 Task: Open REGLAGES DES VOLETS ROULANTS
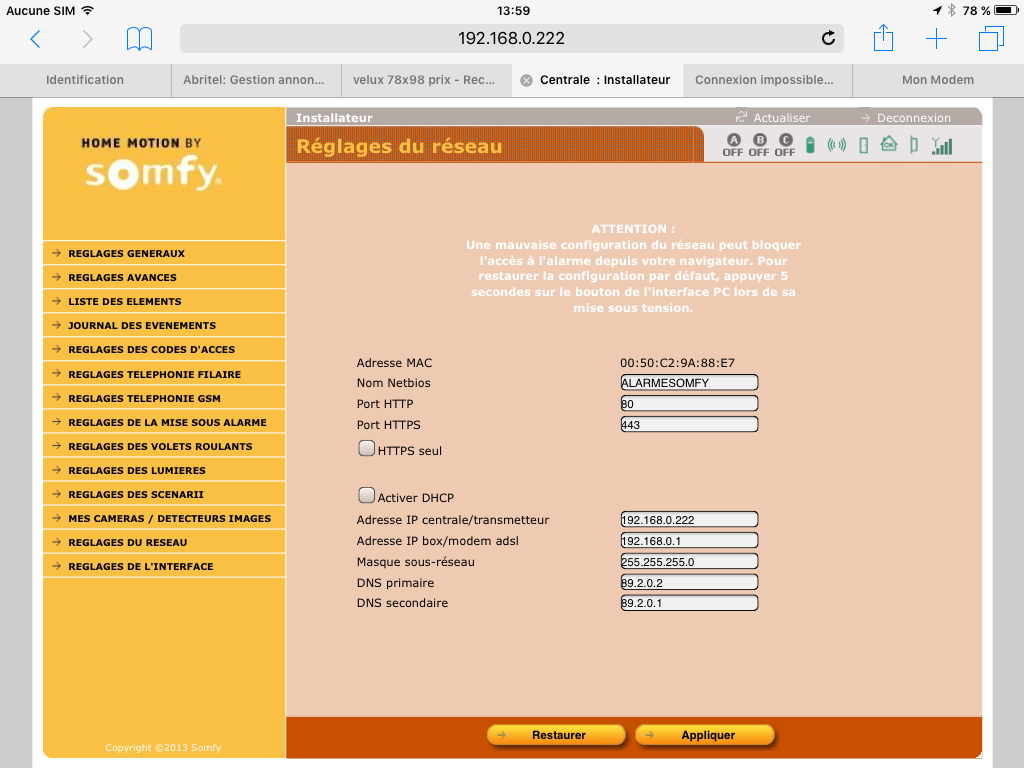click(x=164, y=447)
